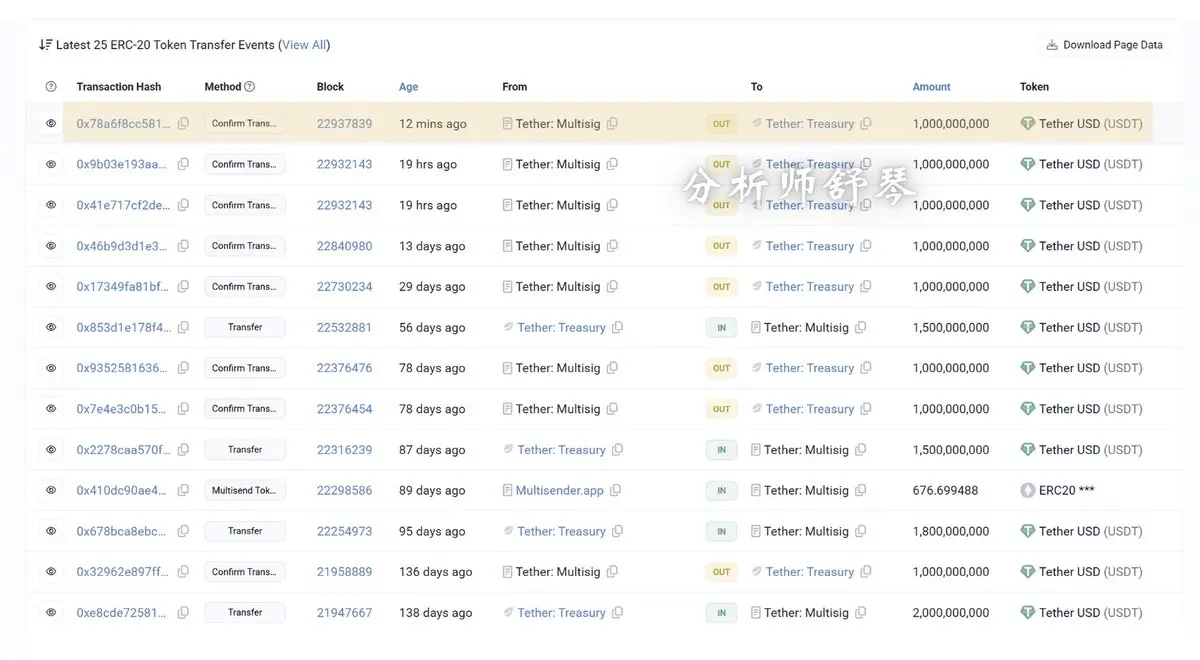Click eye icon for transaction 0x9352581636

tap(51, 368)
